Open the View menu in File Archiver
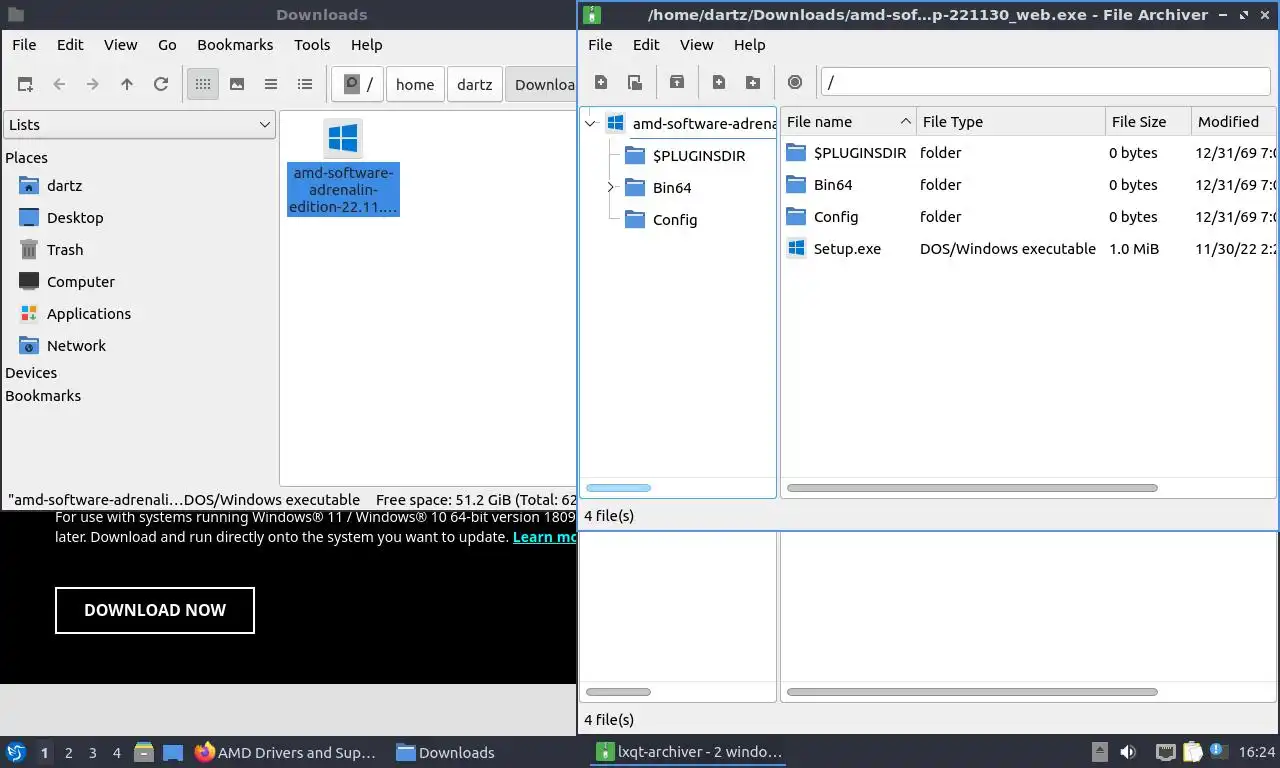 point(696,45)
